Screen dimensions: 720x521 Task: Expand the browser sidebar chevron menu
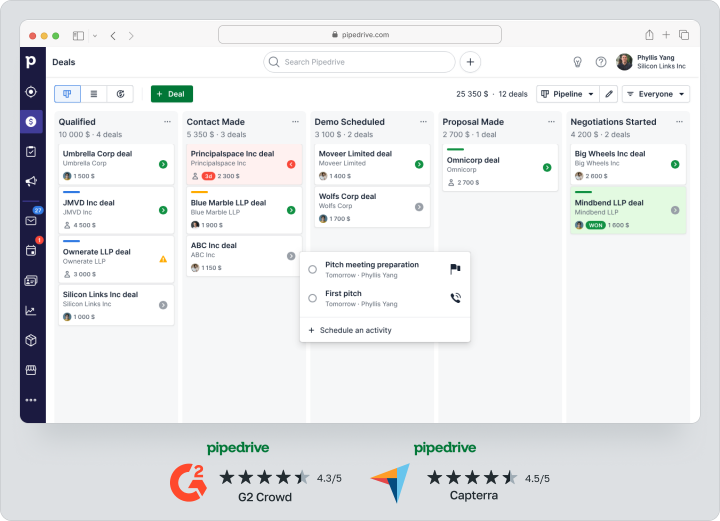pos(95,36)
